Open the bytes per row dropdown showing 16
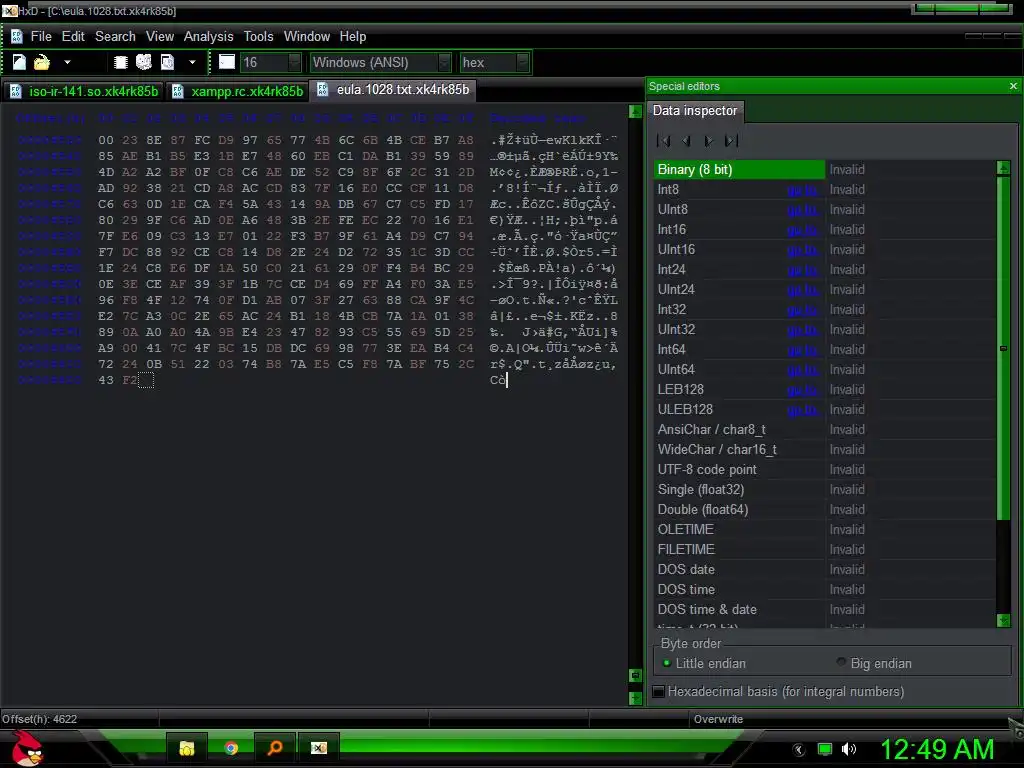The image size is (1024, 768). [270, 63]
